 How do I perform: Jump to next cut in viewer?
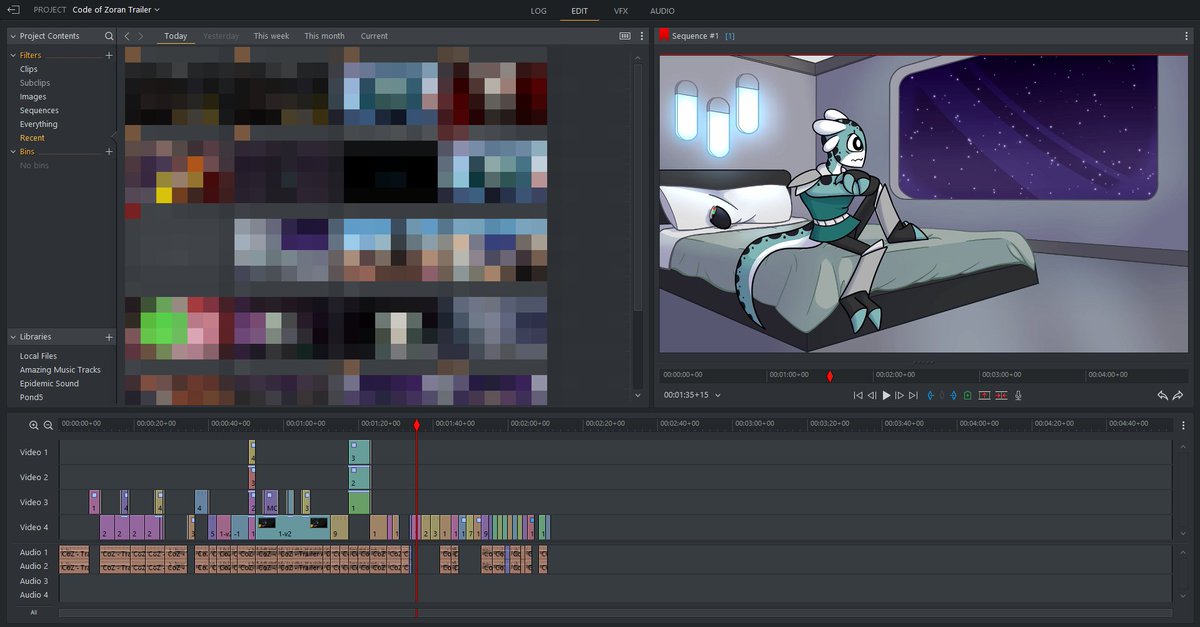coord(913,396)
